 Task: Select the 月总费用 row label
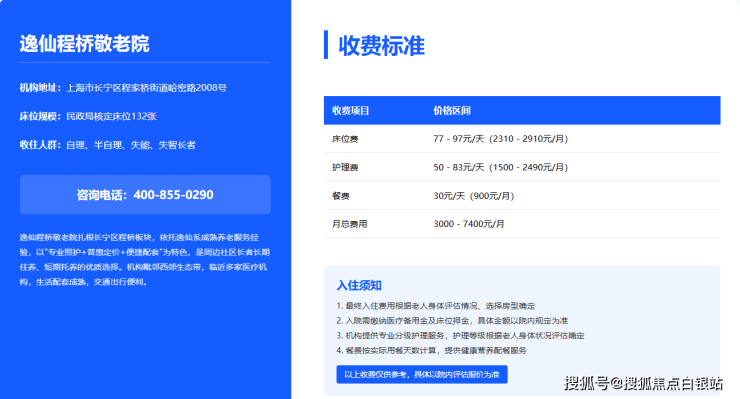[350, 224]
